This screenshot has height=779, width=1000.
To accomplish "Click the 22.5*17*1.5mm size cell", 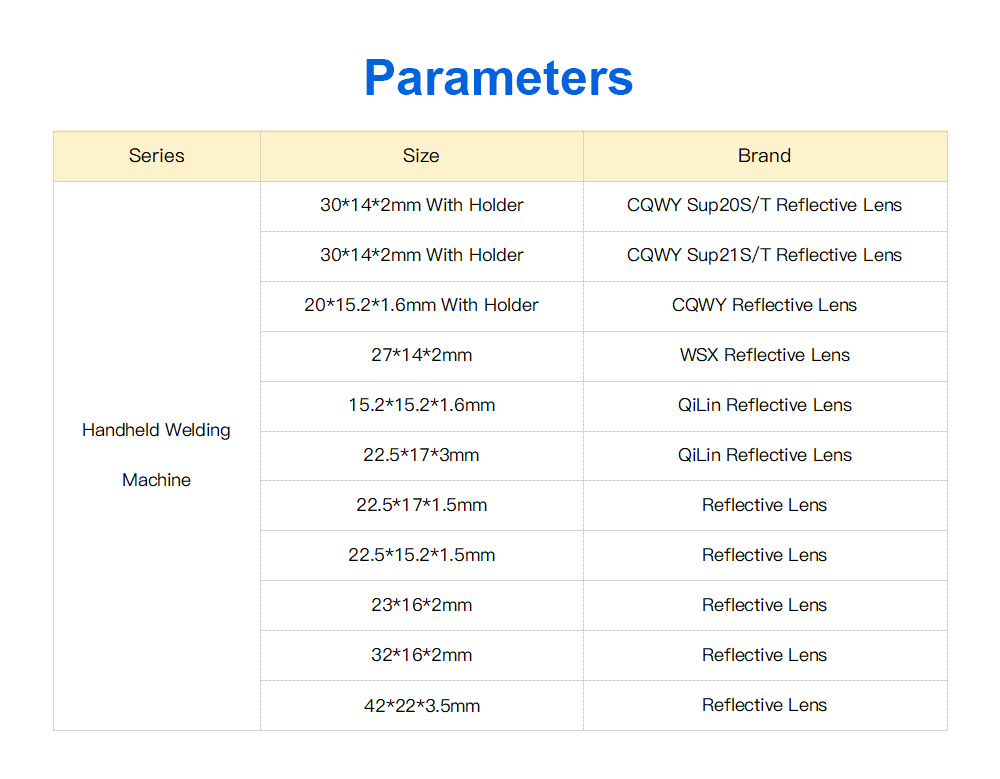I will (x=422, y=505).
